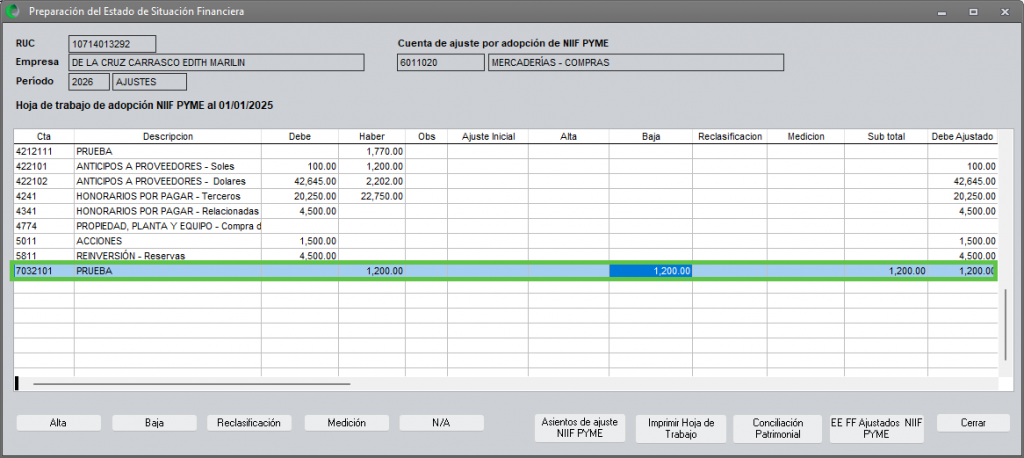Click ANTICIPOS A PROVEEDORES - Soles description
This screenshot has height=458, width=1024.
click(168, 166)
